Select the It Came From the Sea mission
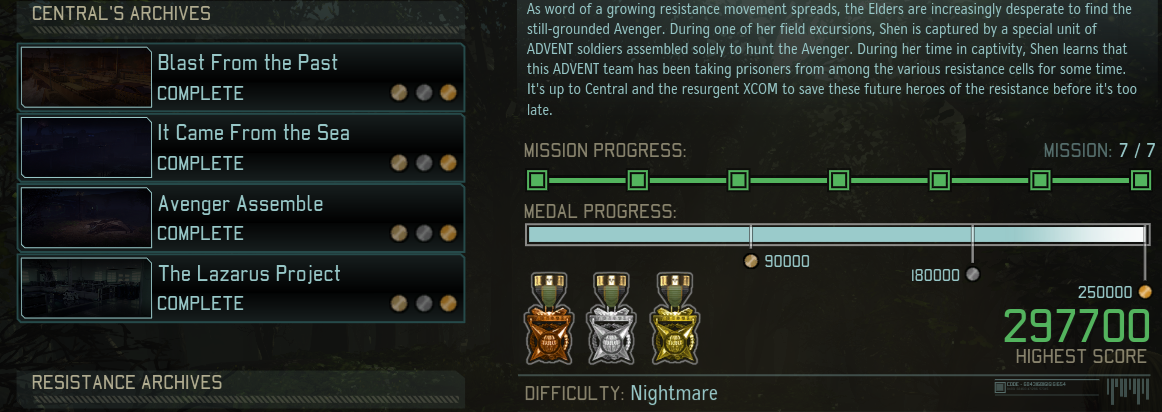Screen dimensions: 1162x412 point(242,147)
